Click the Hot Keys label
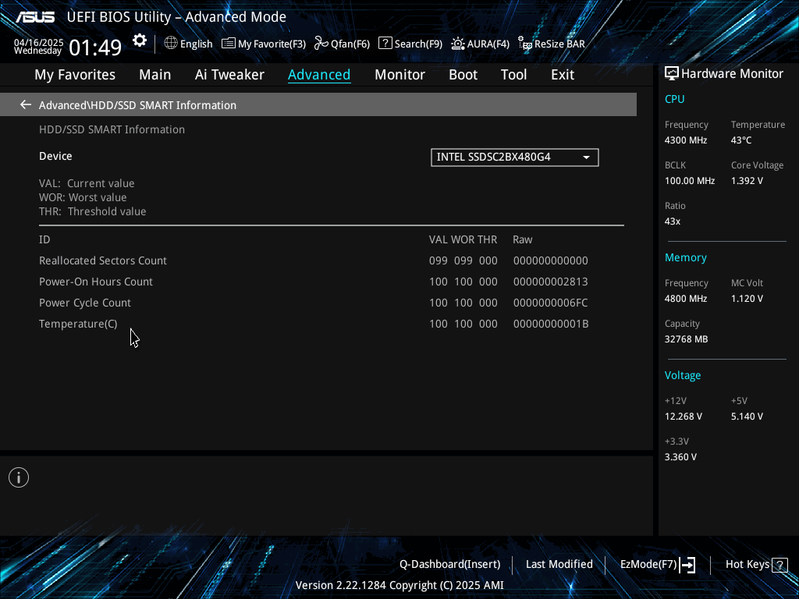The image size is (799, 599). (x=748, y=564)
